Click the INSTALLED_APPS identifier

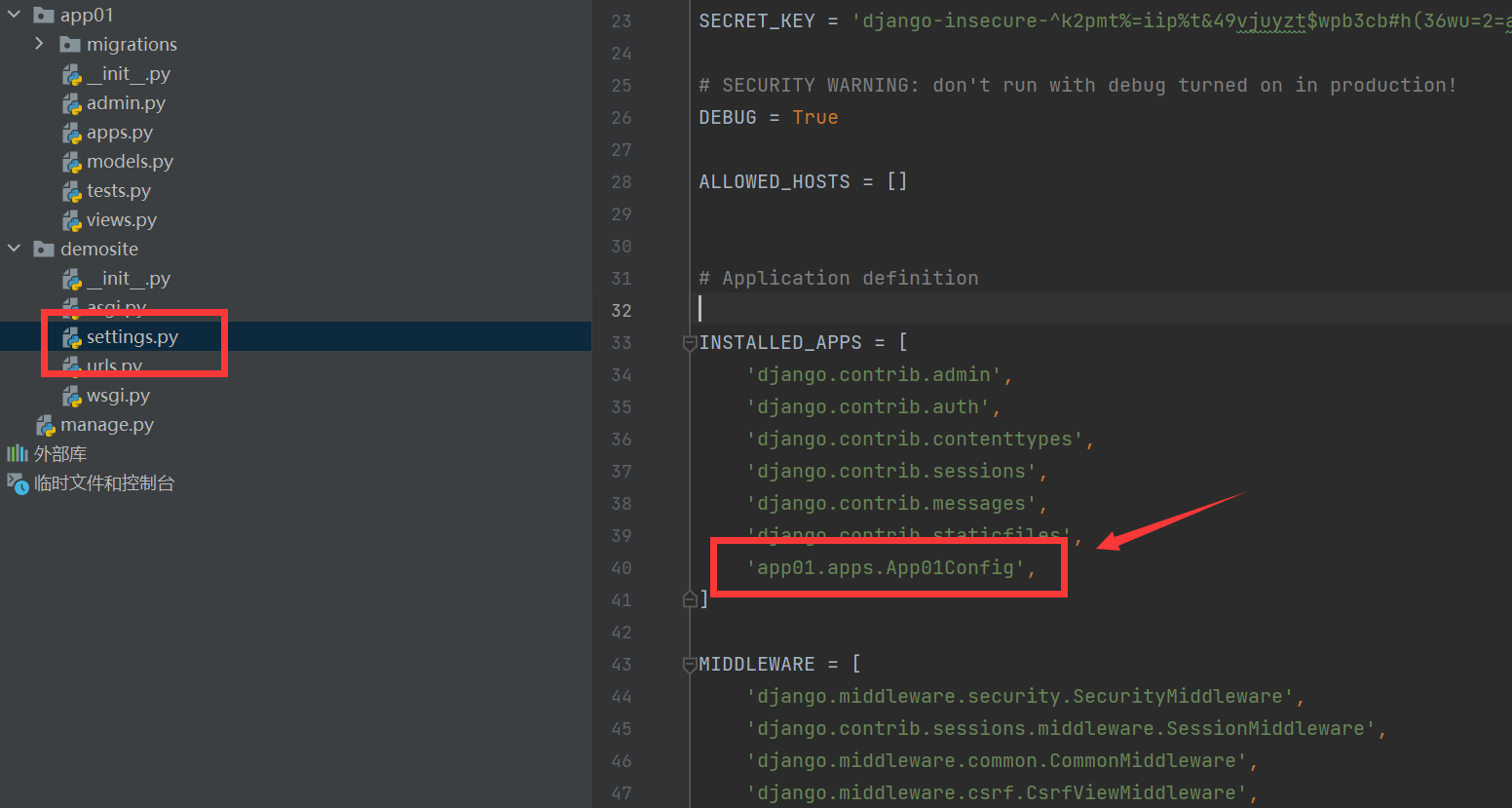tap(780, 342)
